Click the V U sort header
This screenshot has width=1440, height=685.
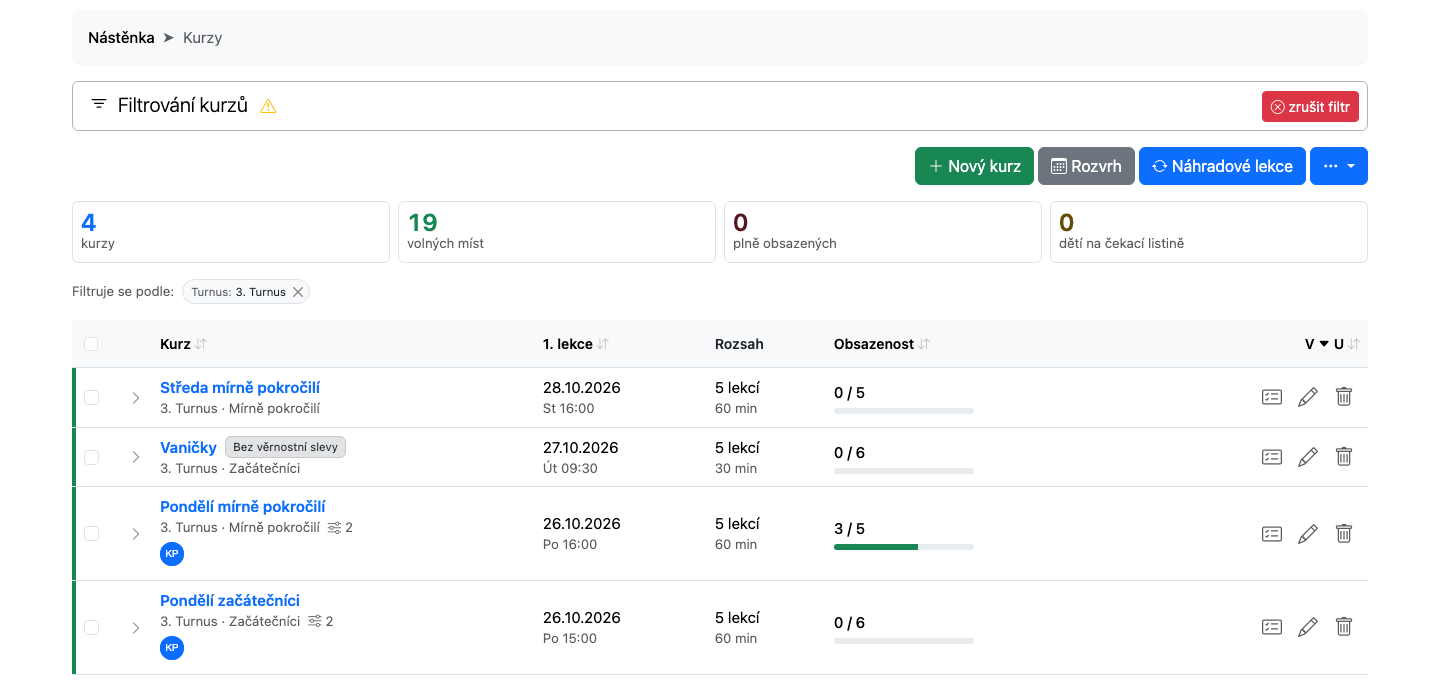1332,344
